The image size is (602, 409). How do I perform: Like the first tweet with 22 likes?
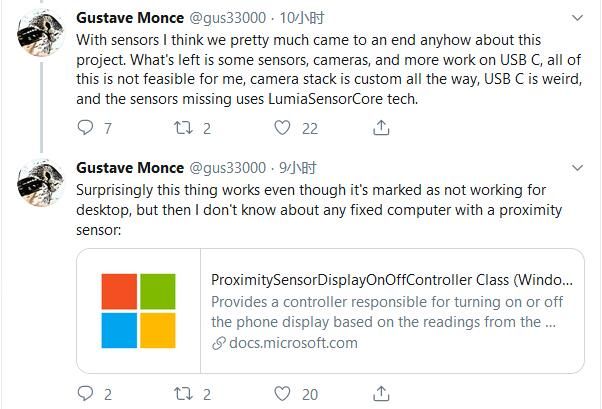tap(283, 128)
